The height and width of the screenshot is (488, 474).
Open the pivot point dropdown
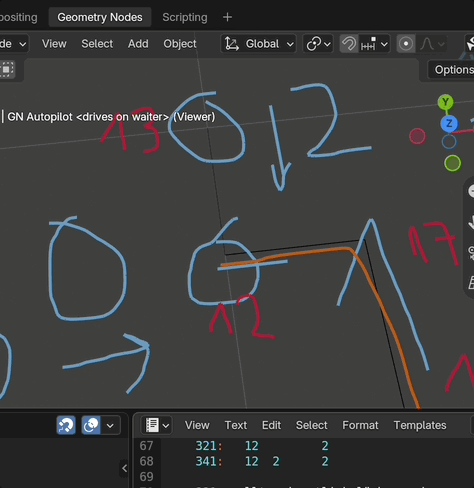point(318,44)
